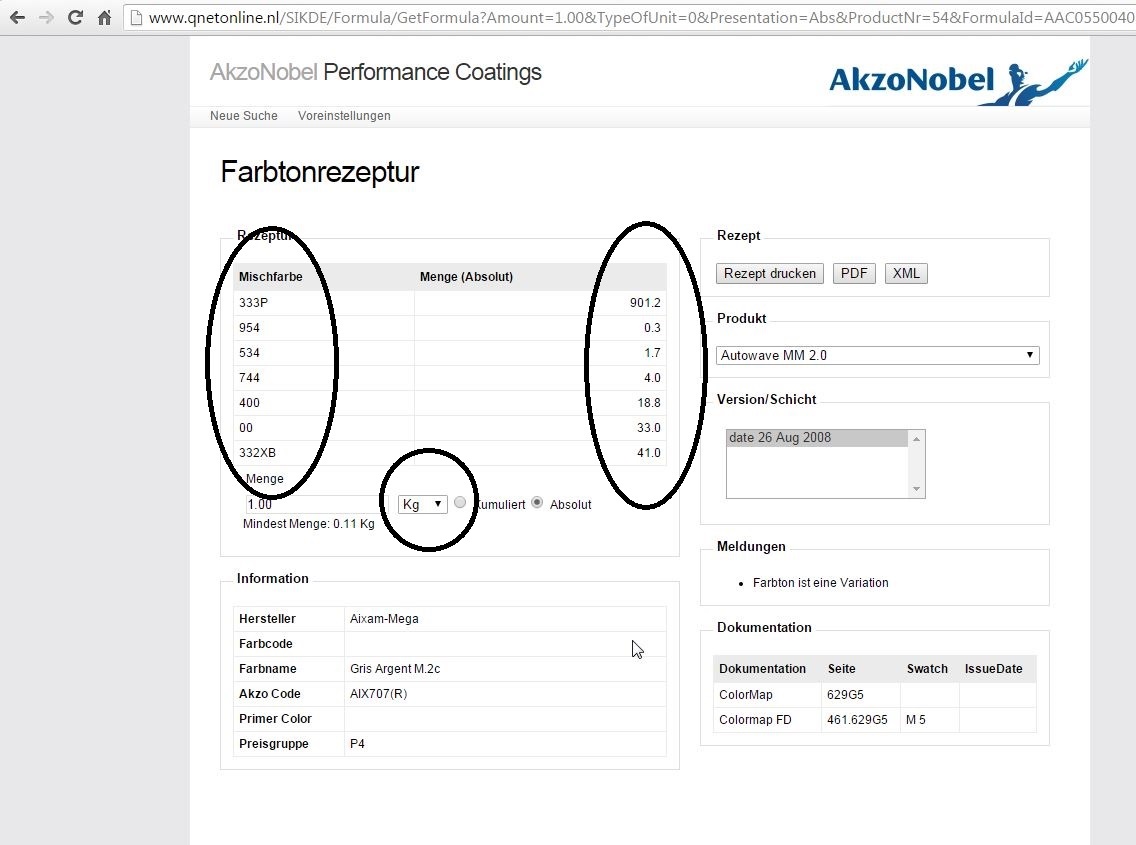This screenshot has height=845, width=1136.
Task: Click the AkzoNobel logo
Action: click(956, 81)
